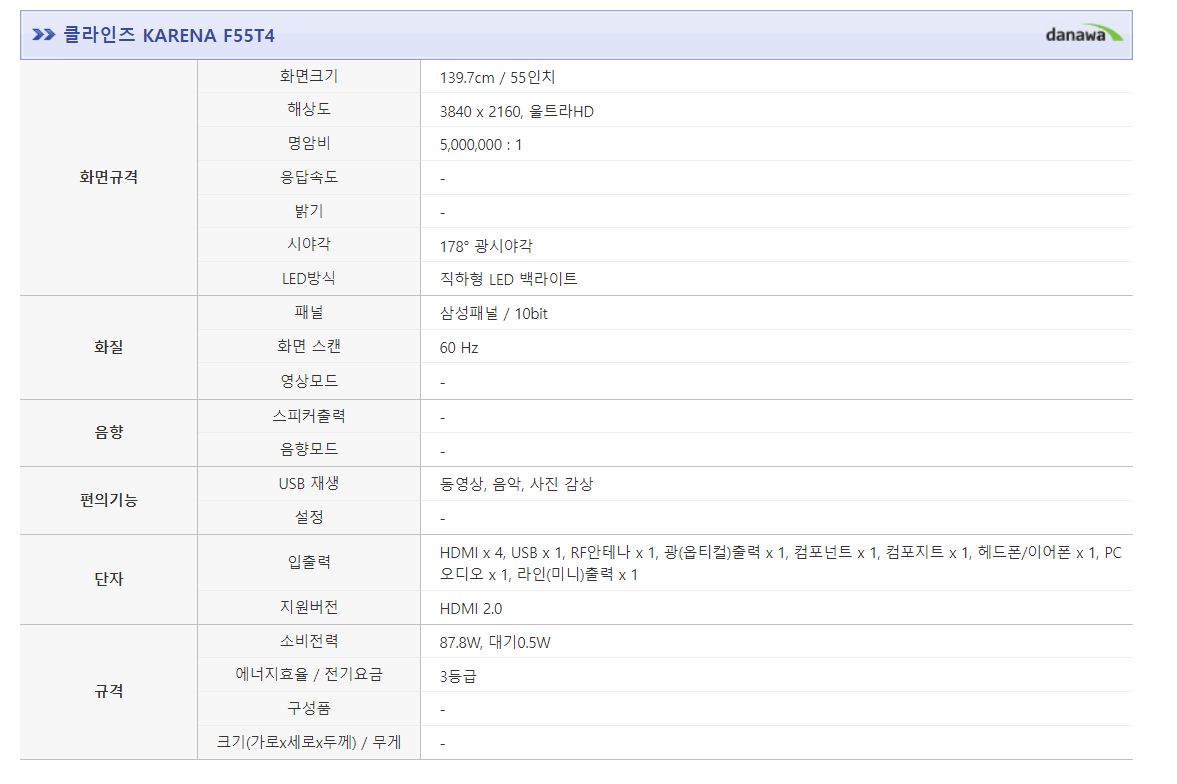The height and width of the screenshot is (784, 1177).
Task: Click the 응답속도 label
Action: [309, 177]
